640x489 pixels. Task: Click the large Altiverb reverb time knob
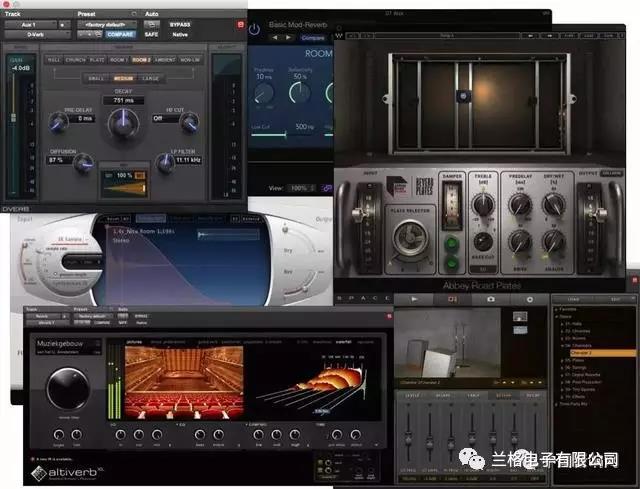[68, 389]
